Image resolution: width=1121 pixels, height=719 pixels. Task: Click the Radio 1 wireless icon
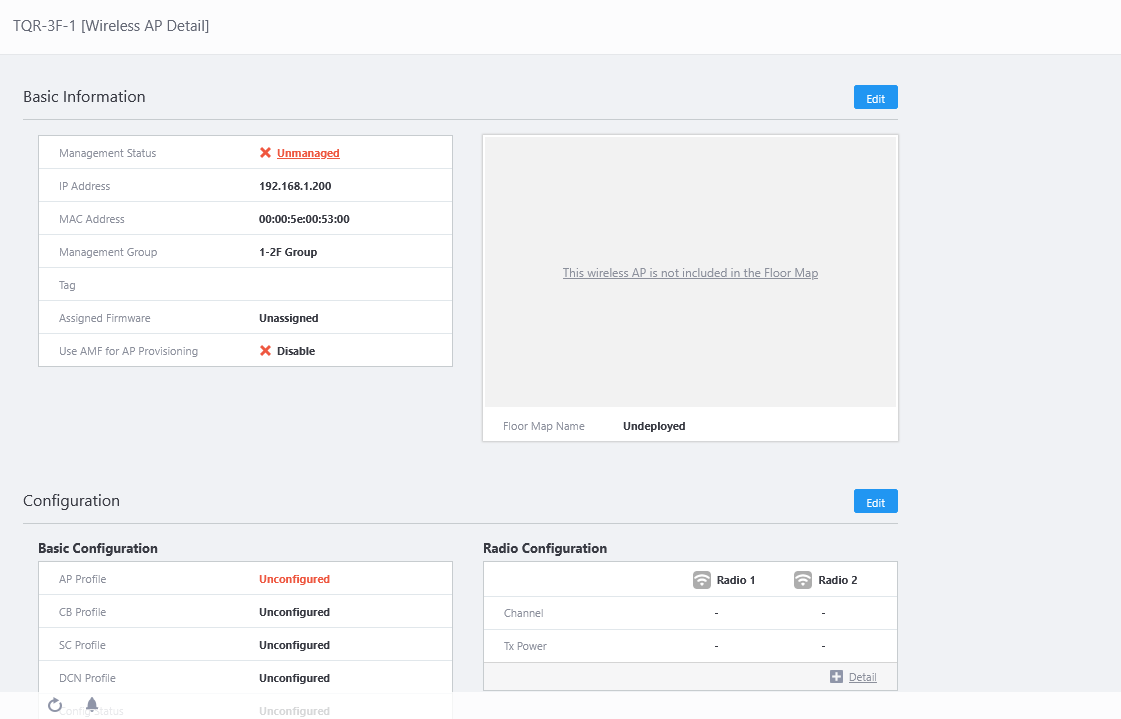coord(702,580)
